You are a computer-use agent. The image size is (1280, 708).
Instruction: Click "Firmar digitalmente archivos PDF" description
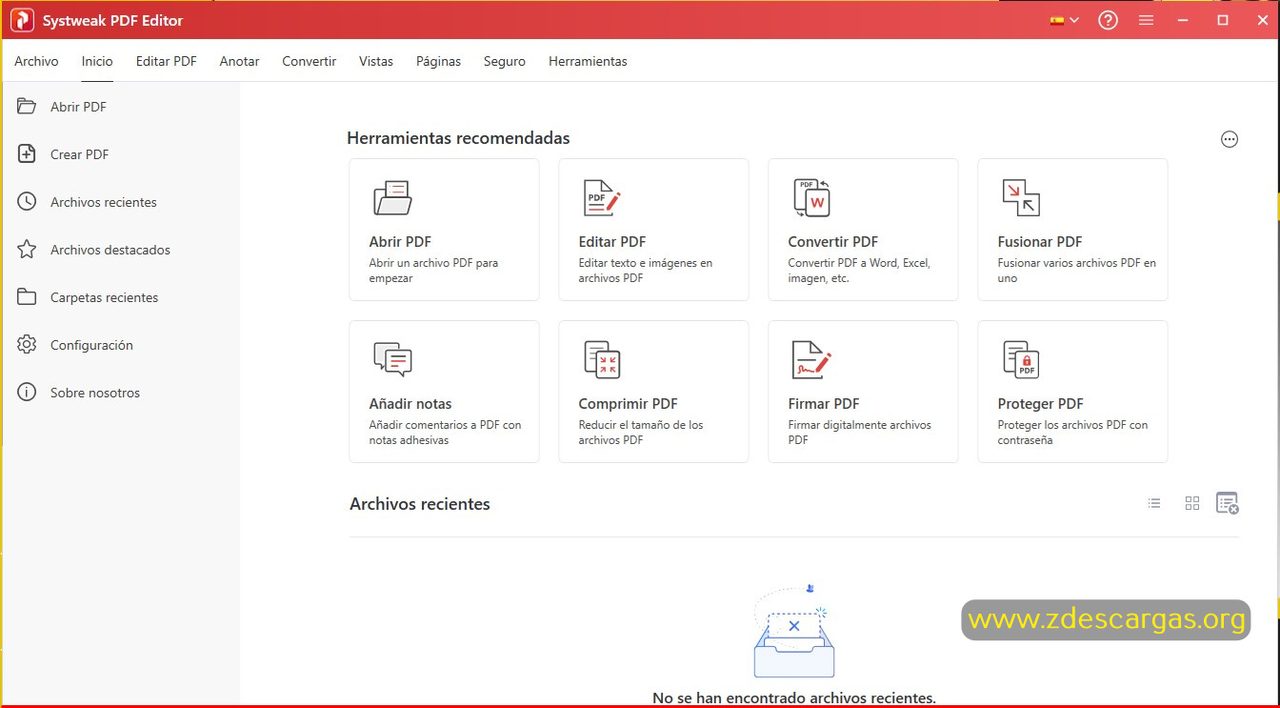859,432
